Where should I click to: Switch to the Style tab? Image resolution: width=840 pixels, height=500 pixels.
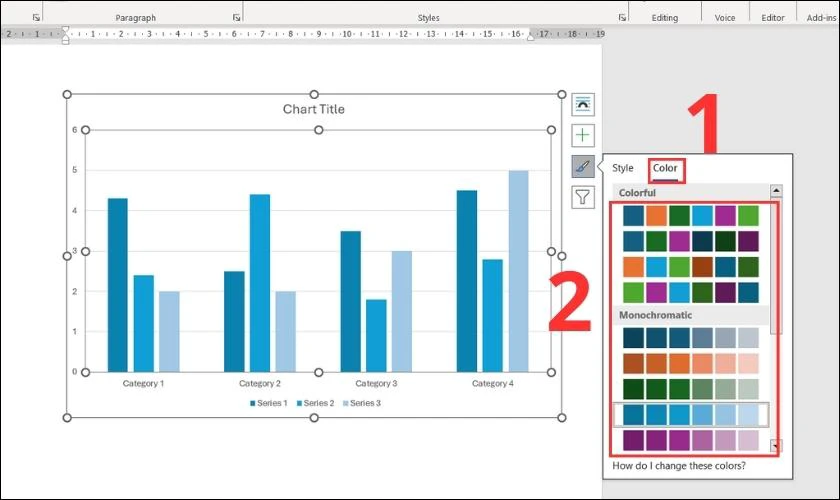[622, 168]
